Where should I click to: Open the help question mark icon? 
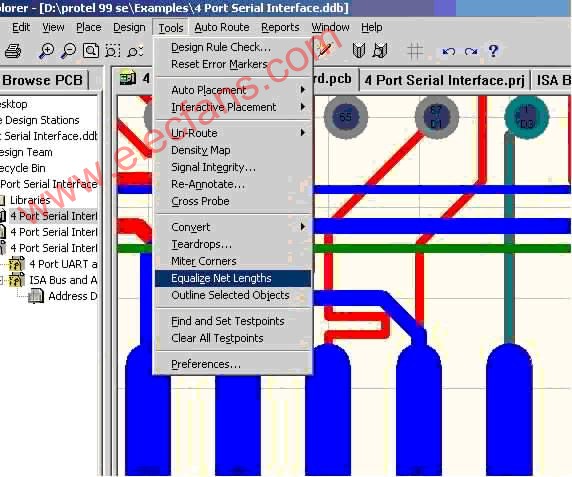(493, 51)
